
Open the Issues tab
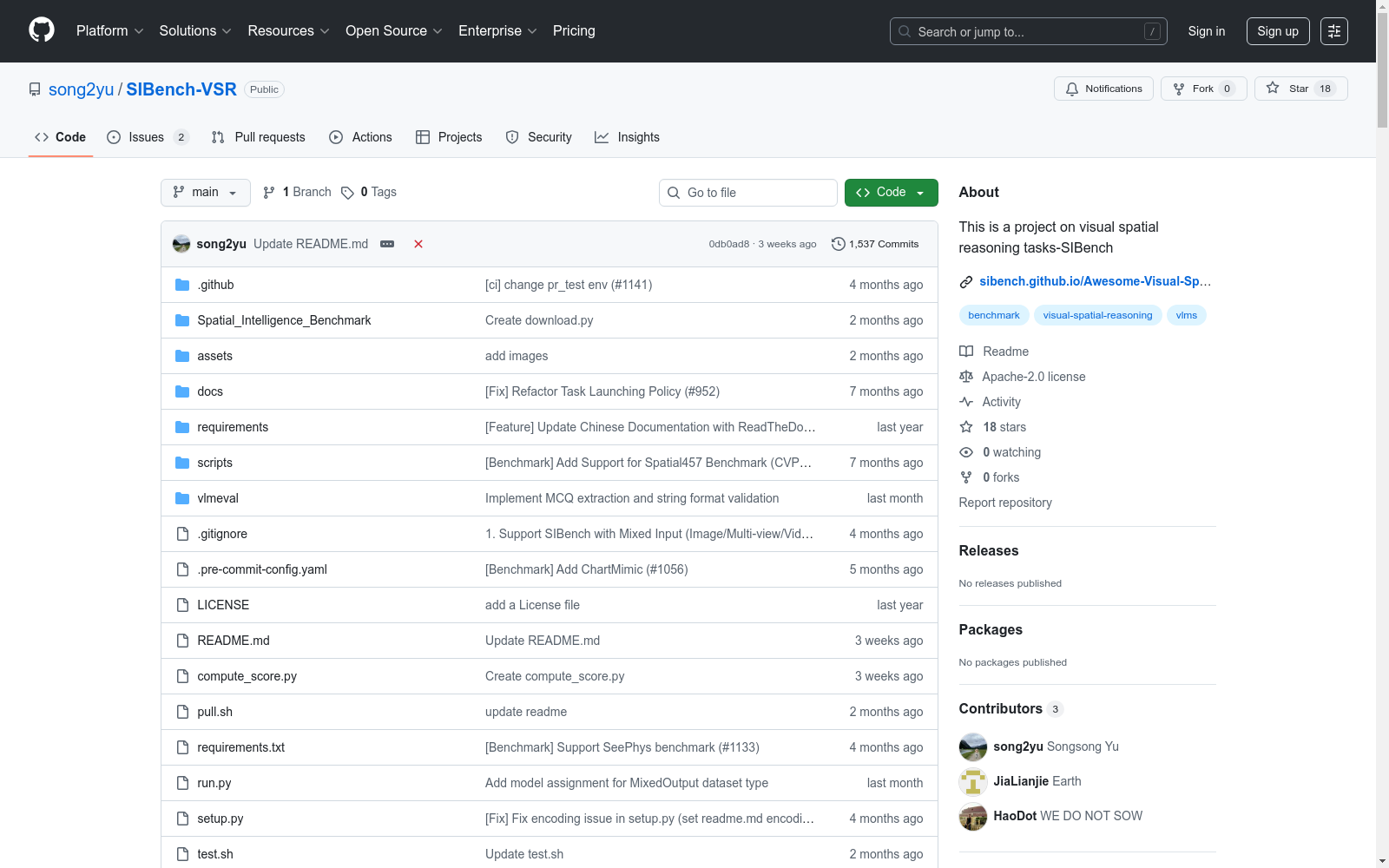[147, 137]
